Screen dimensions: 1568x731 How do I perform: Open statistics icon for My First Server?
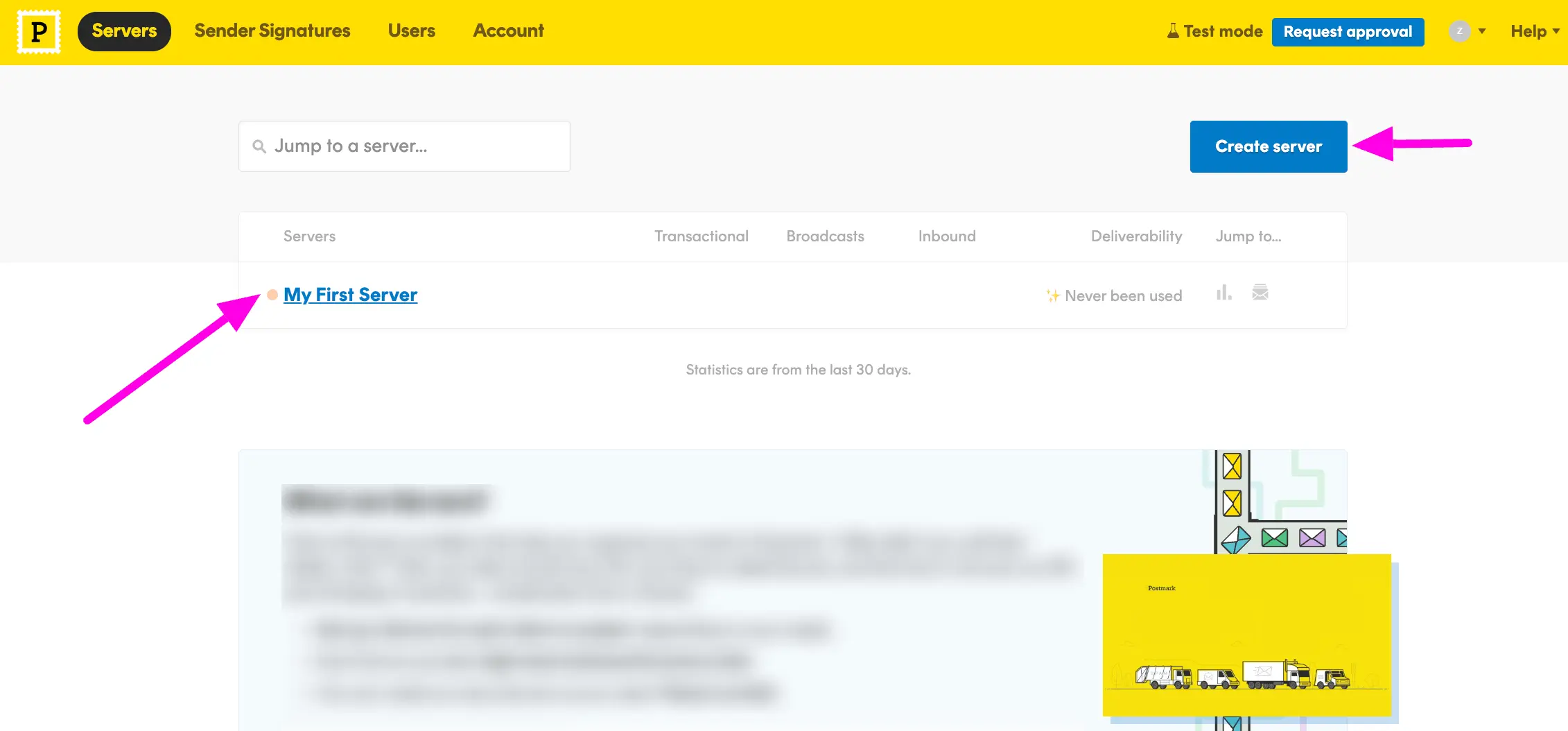click(x=1224, y=293)
